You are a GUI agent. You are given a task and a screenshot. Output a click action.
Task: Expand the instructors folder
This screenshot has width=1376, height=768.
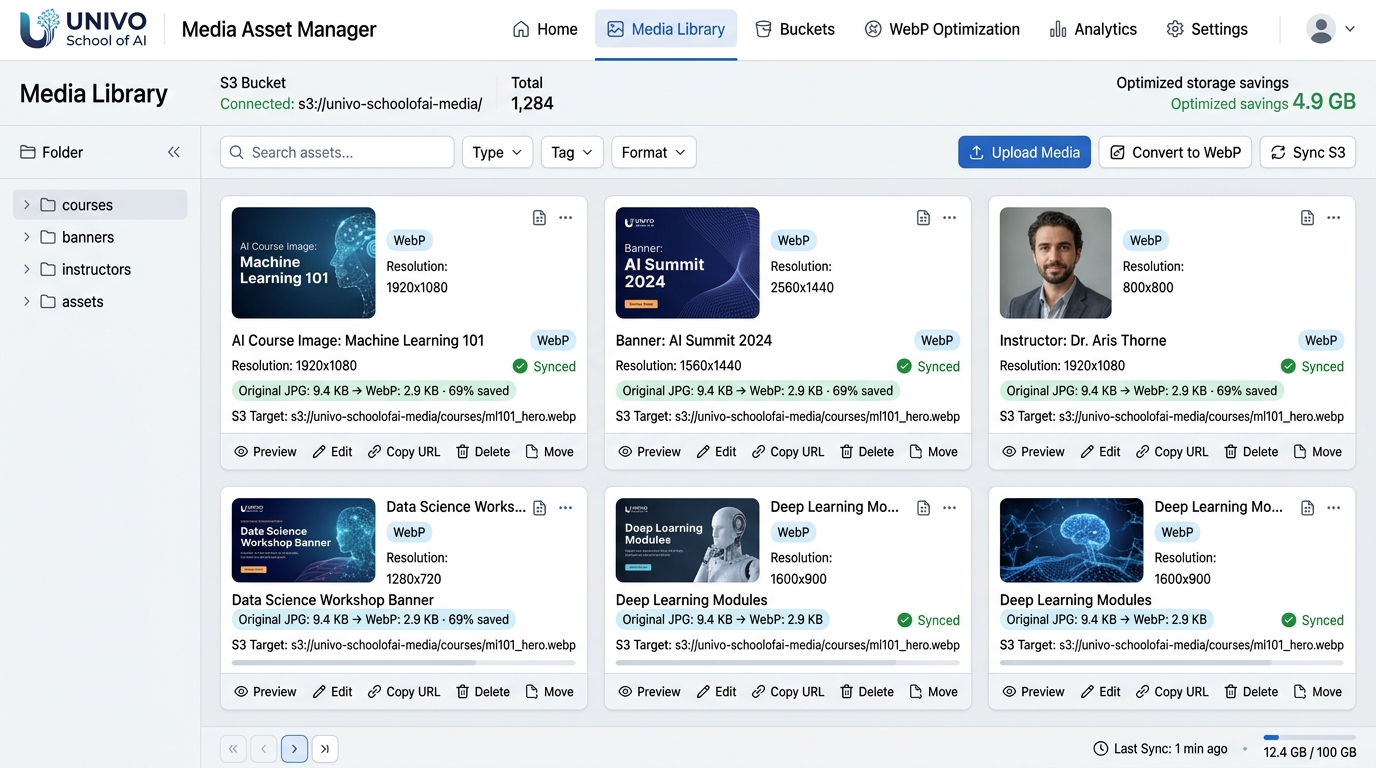[x=26, y=269]
